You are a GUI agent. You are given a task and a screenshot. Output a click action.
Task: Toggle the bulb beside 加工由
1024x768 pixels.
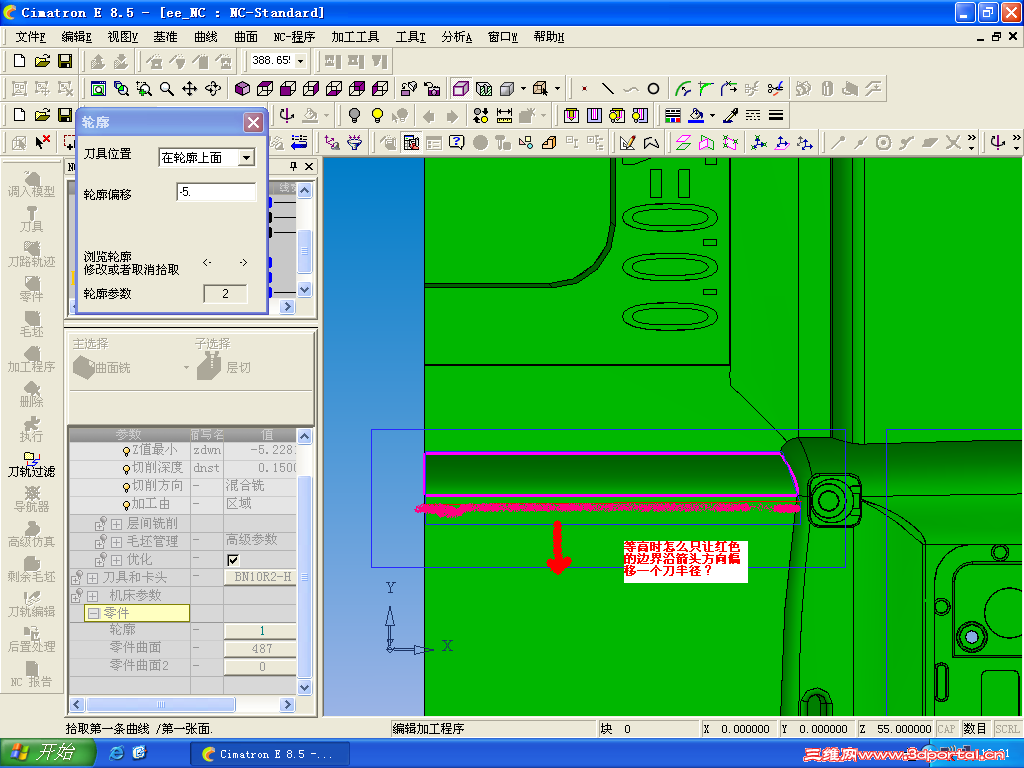point(126,505)
